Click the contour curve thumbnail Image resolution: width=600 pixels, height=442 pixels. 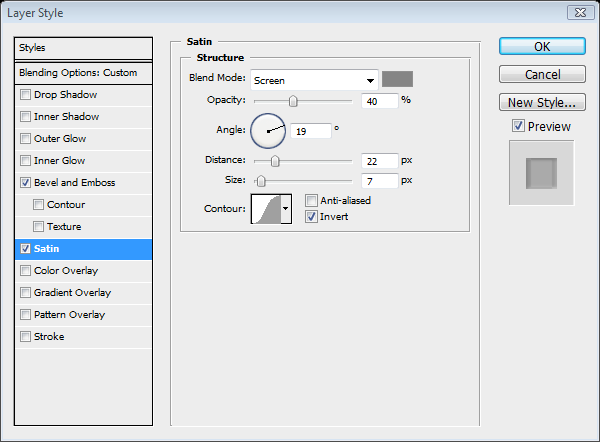(265, 209)
